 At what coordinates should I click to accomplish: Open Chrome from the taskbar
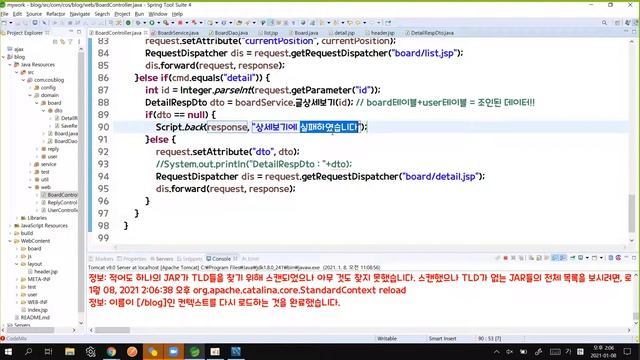click(x=111, y=351)
